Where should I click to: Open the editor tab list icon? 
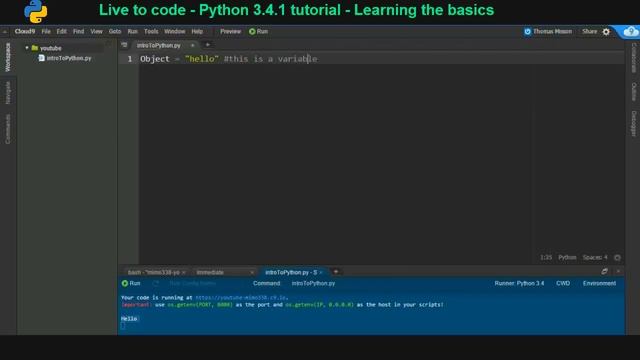pos(124,45)
